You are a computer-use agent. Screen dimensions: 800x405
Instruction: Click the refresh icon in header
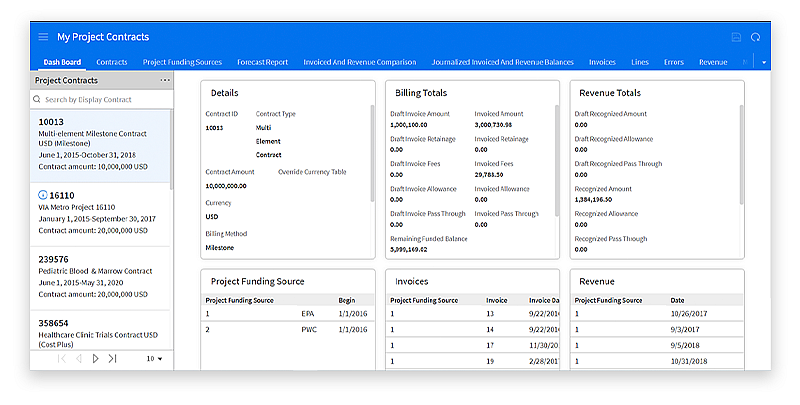[x=756, y=37]
